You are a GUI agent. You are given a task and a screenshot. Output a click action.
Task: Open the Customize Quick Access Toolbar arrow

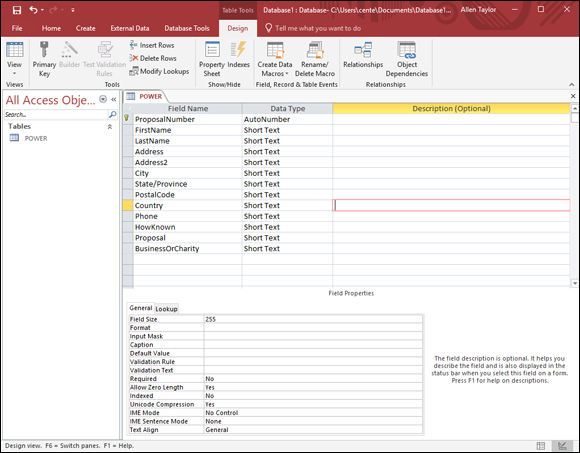pyautogui.click(x=73, y=10)
